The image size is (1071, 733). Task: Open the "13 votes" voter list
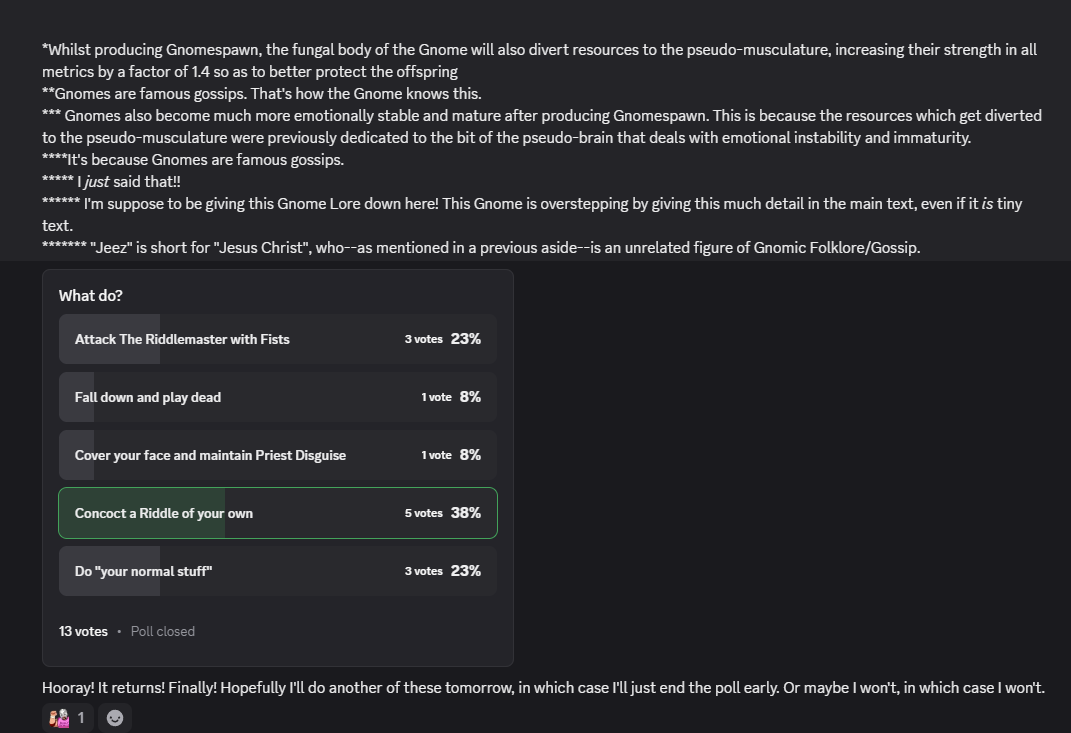(83, 631)
